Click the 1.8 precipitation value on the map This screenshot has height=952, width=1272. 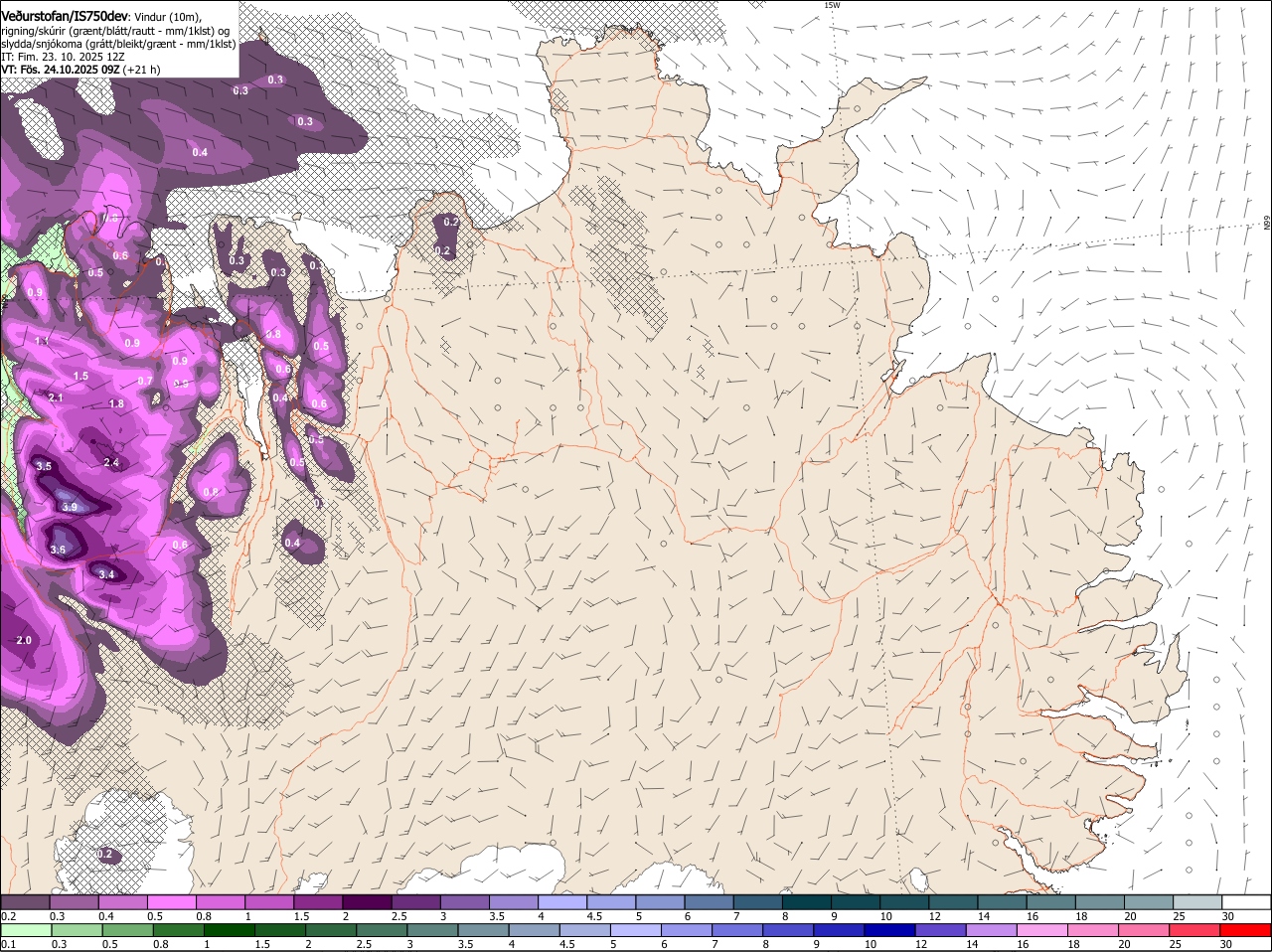116,404
